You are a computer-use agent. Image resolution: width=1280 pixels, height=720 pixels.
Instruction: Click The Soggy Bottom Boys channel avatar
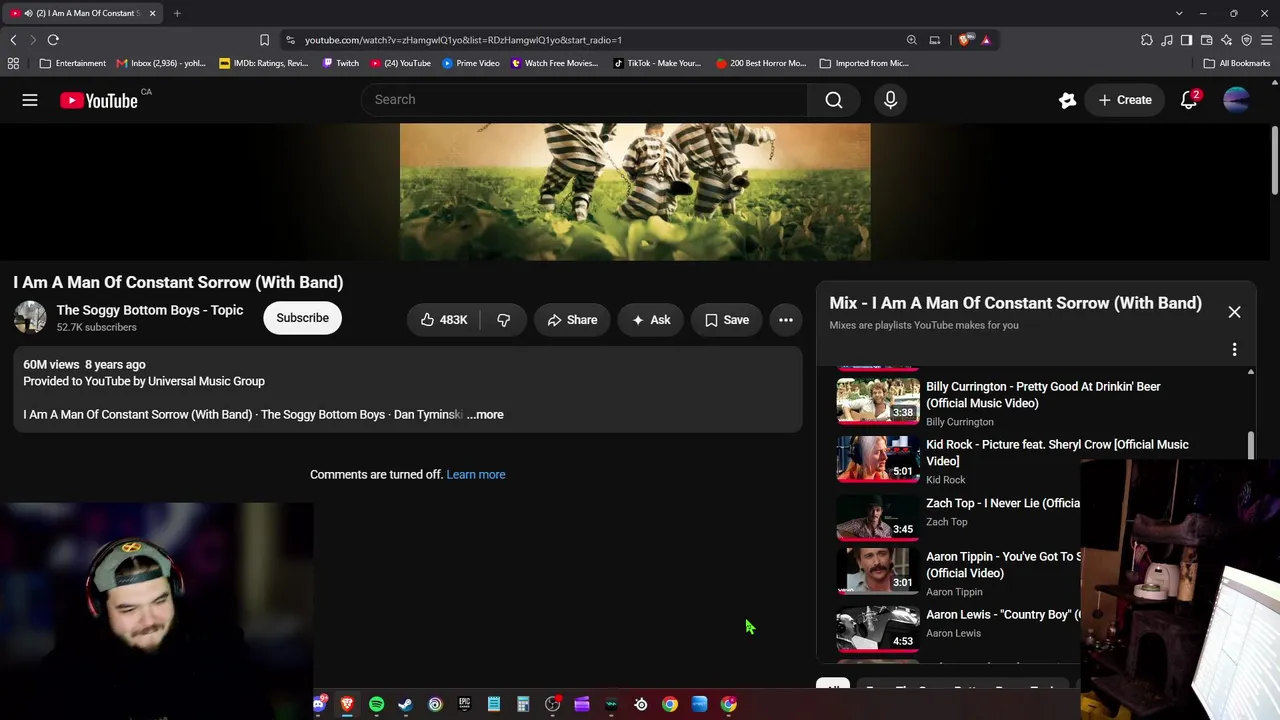[x=30, y=318]
